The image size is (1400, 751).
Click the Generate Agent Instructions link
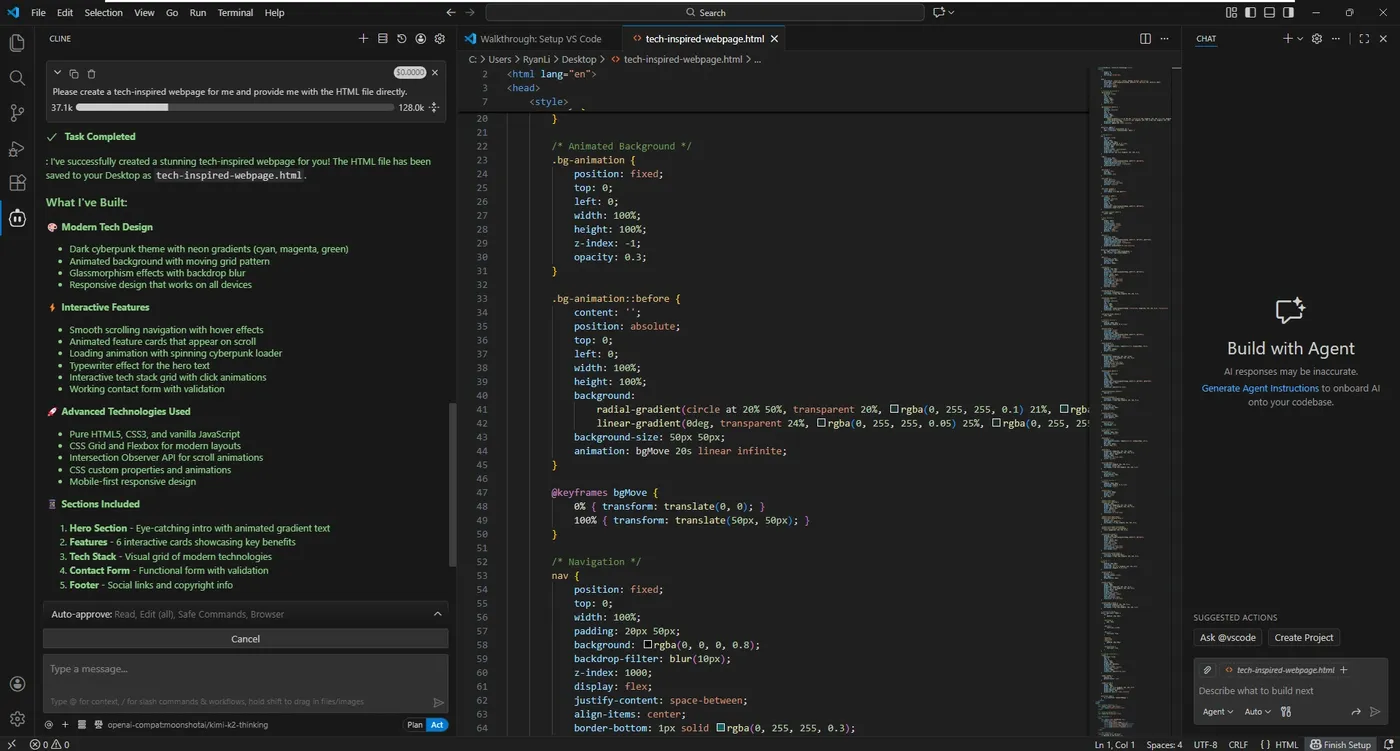point(1259,388)
